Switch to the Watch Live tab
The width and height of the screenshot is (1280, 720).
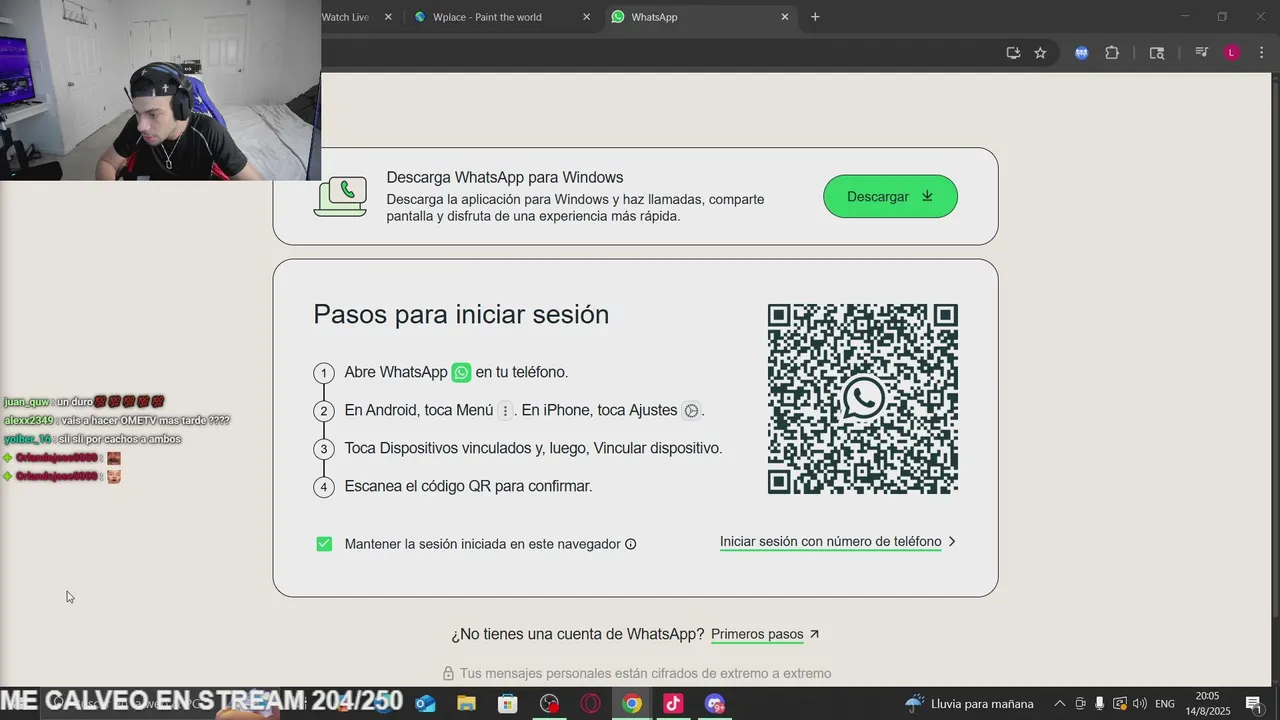click(x=345, y=17)
